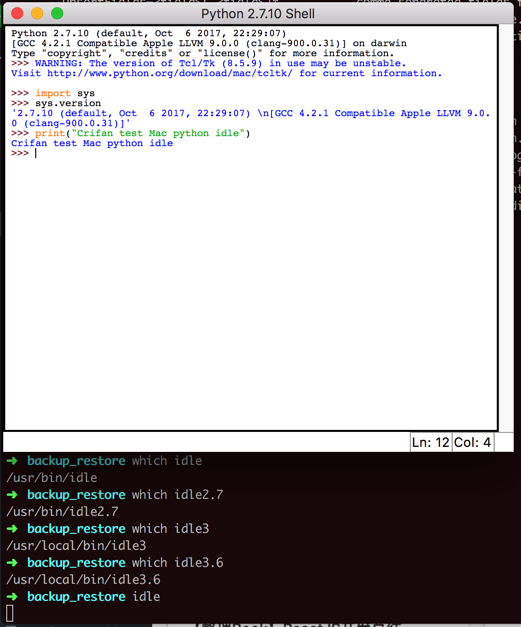521x627 pixels.
Task: Click '/usr/local/bin/idle3' terminal output
Action: [76, 545]
